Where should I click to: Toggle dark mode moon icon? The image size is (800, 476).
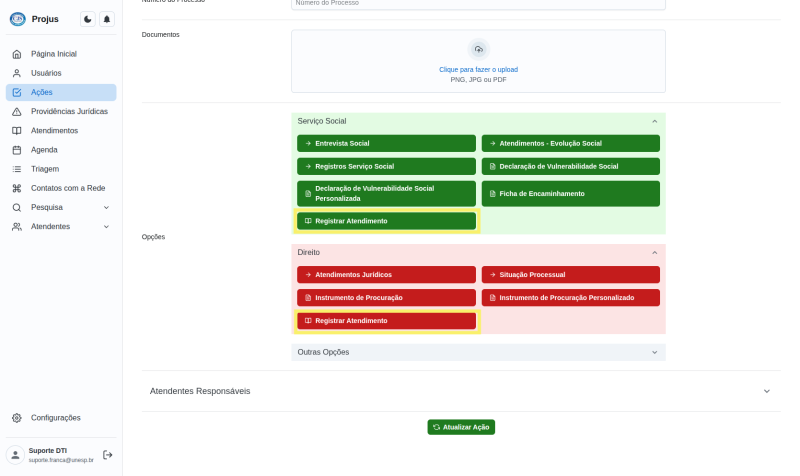click(x=88, y=19)
